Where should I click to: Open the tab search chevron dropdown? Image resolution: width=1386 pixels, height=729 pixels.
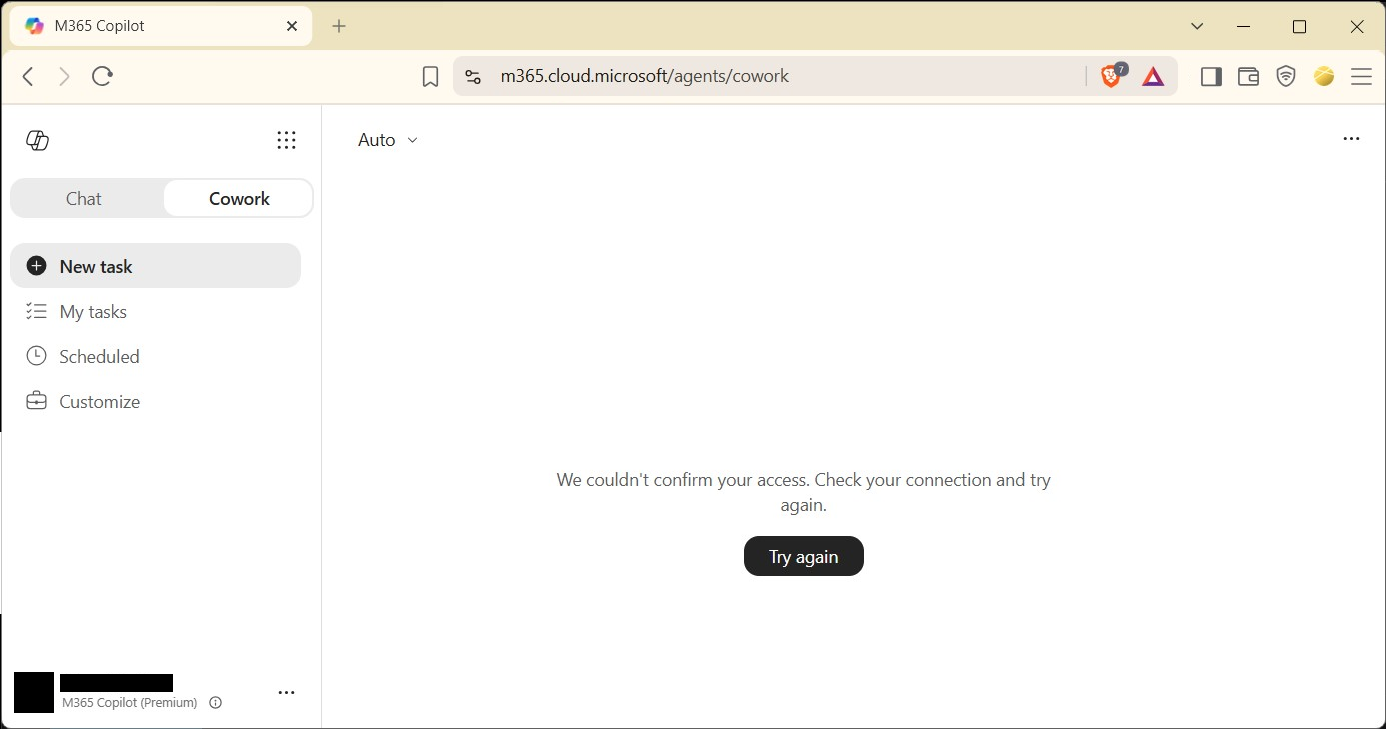coord(1197,26)
